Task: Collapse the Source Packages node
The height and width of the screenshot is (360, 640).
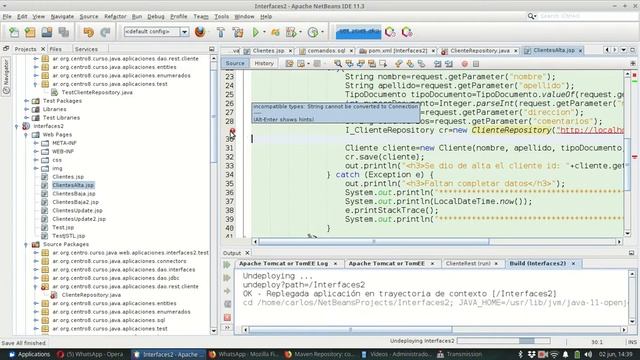Action: (x=27, y=244)
